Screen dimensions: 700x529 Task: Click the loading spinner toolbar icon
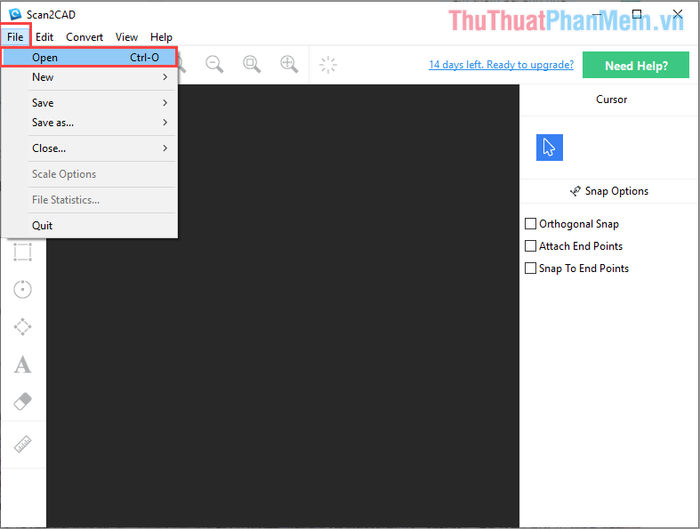(328, 65)
